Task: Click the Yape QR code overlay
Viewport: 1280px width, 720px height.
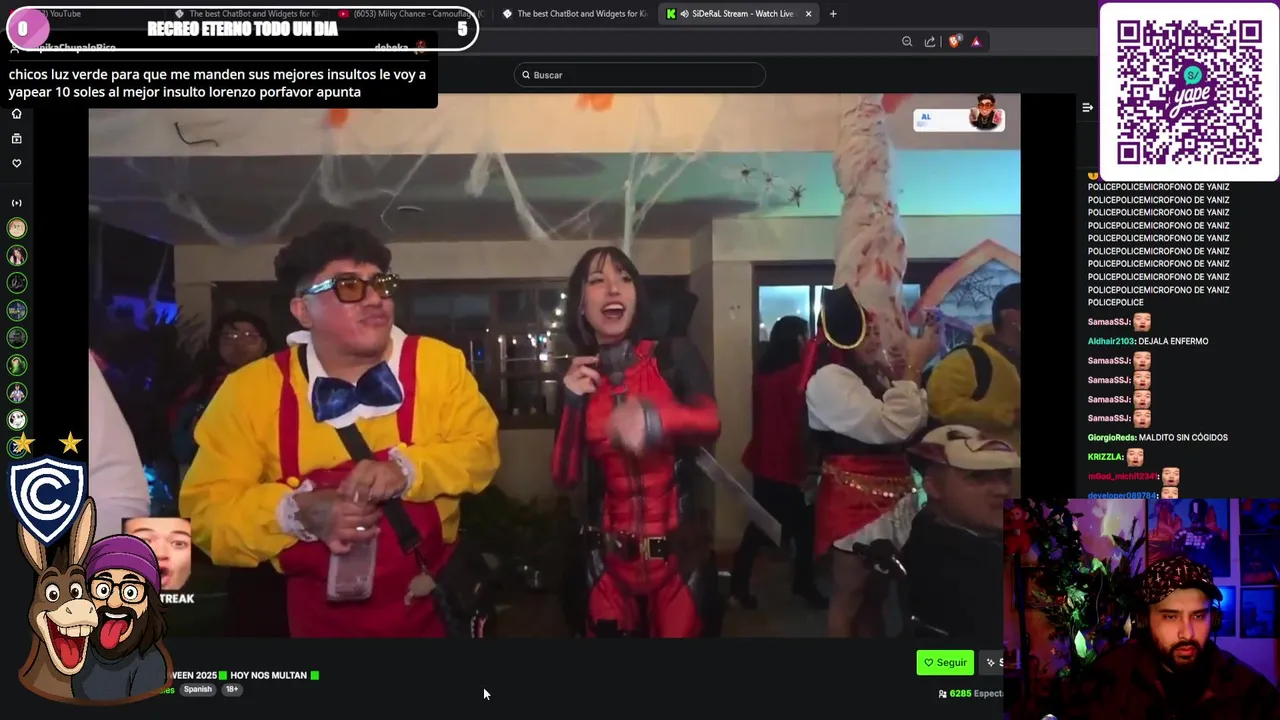Action: coord(1189,91)
